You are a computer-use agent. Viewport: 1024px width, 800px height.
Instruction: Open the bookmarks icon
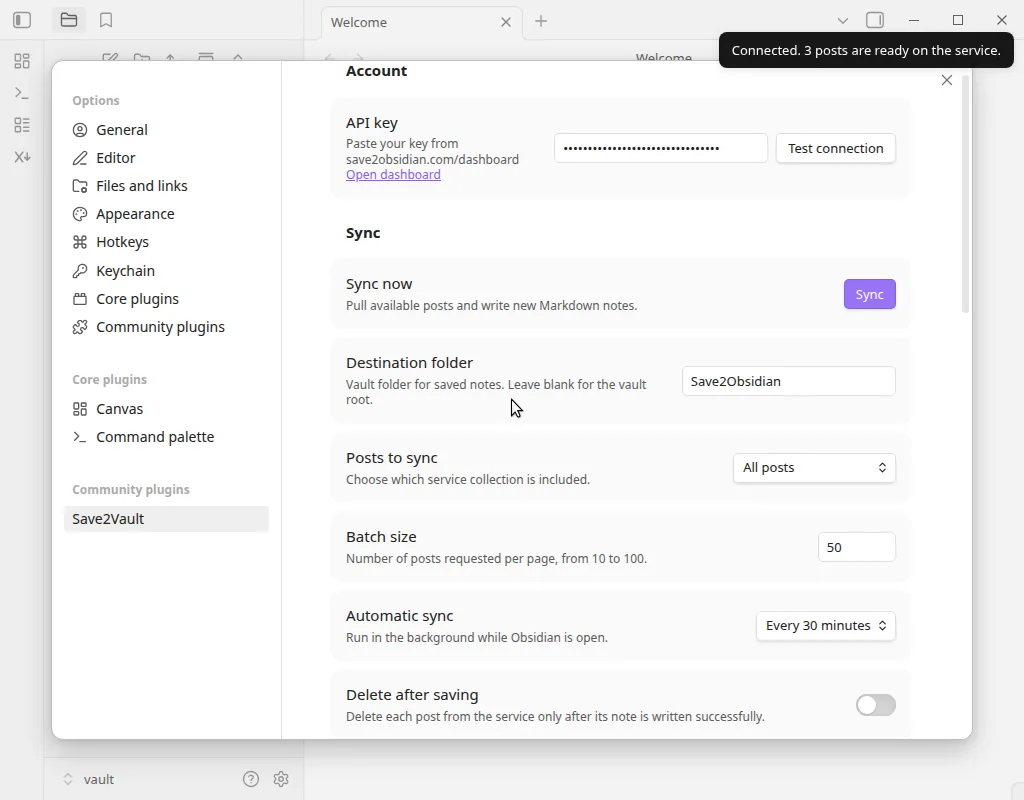pos(106,20)
